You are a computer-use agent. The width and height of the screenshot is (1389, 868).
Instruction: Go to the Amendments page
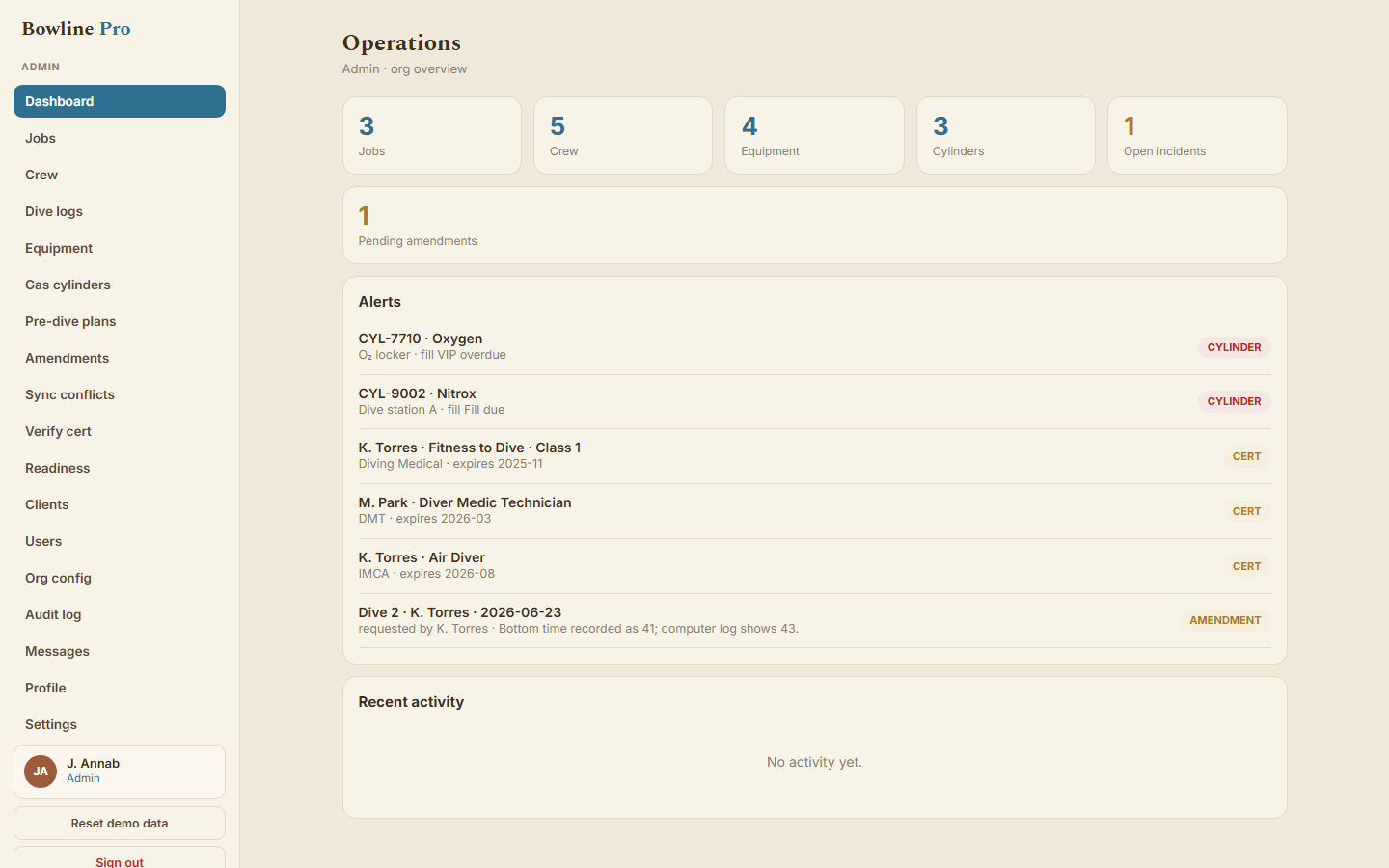(120, 358)
